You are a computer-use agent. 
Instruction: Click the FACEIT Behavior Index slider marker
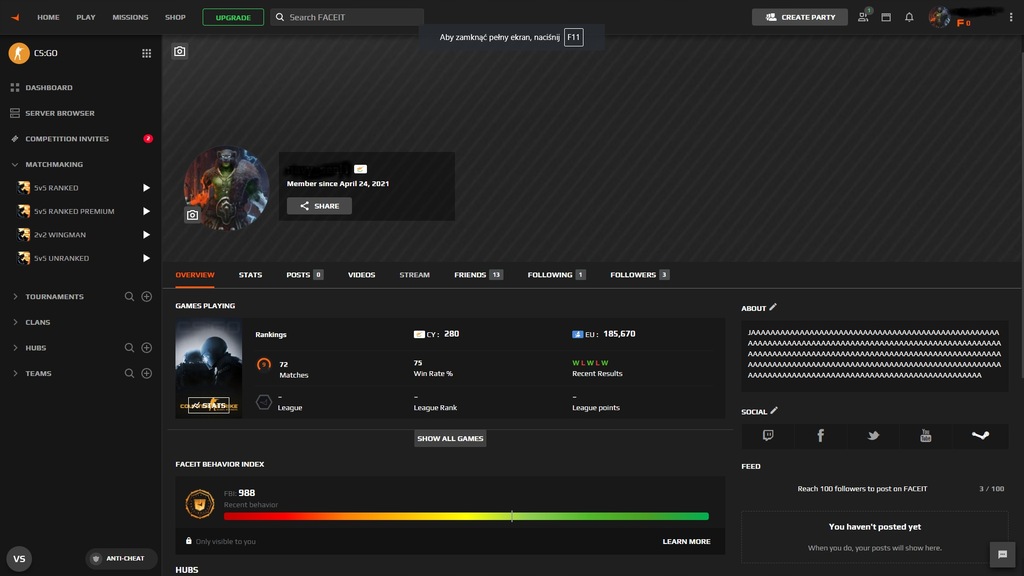[x=512, y=516]
